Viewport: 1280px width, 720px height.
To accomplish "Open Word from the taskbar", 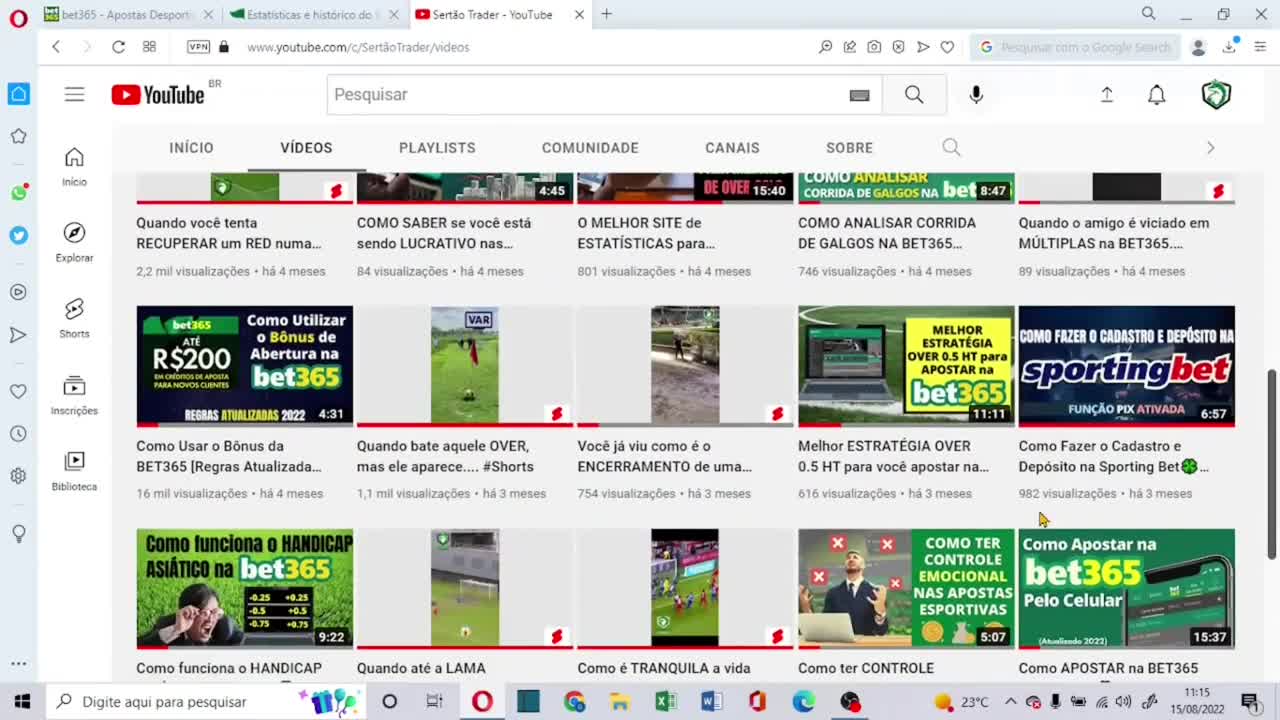I will 712,702.
